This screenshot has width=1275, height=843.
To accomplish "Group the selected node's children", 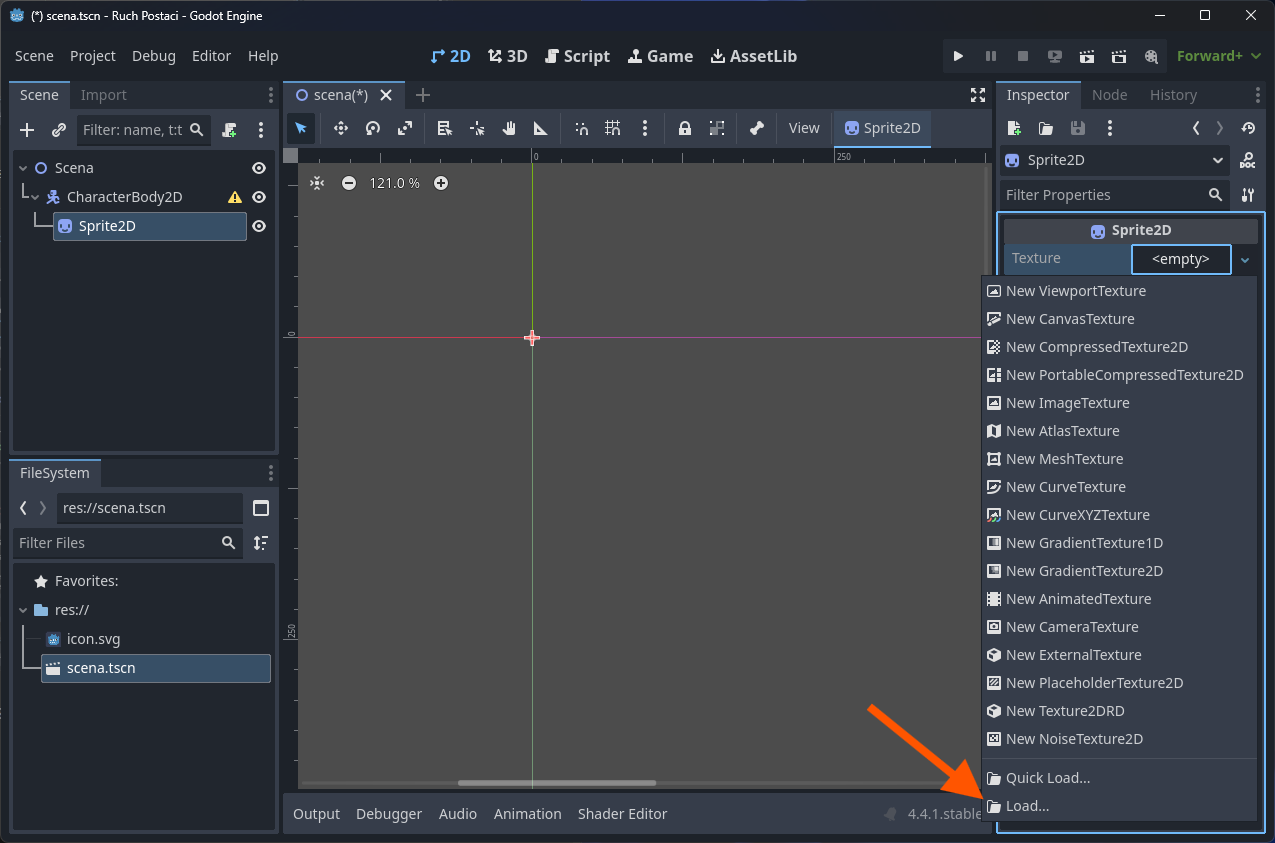I will [x=717, y=128].
